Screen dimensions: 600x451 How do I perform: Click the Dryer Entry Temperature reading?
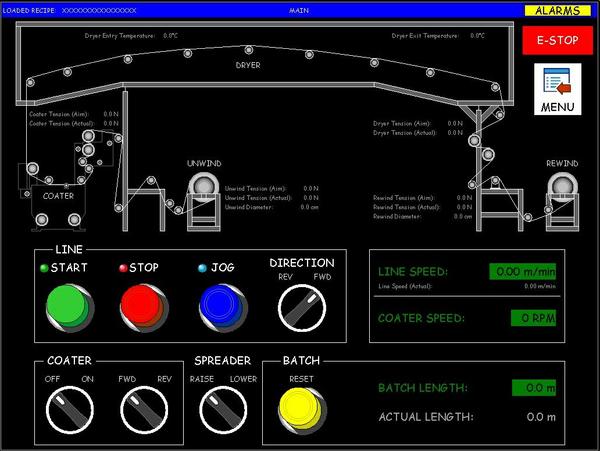(170, 36)
